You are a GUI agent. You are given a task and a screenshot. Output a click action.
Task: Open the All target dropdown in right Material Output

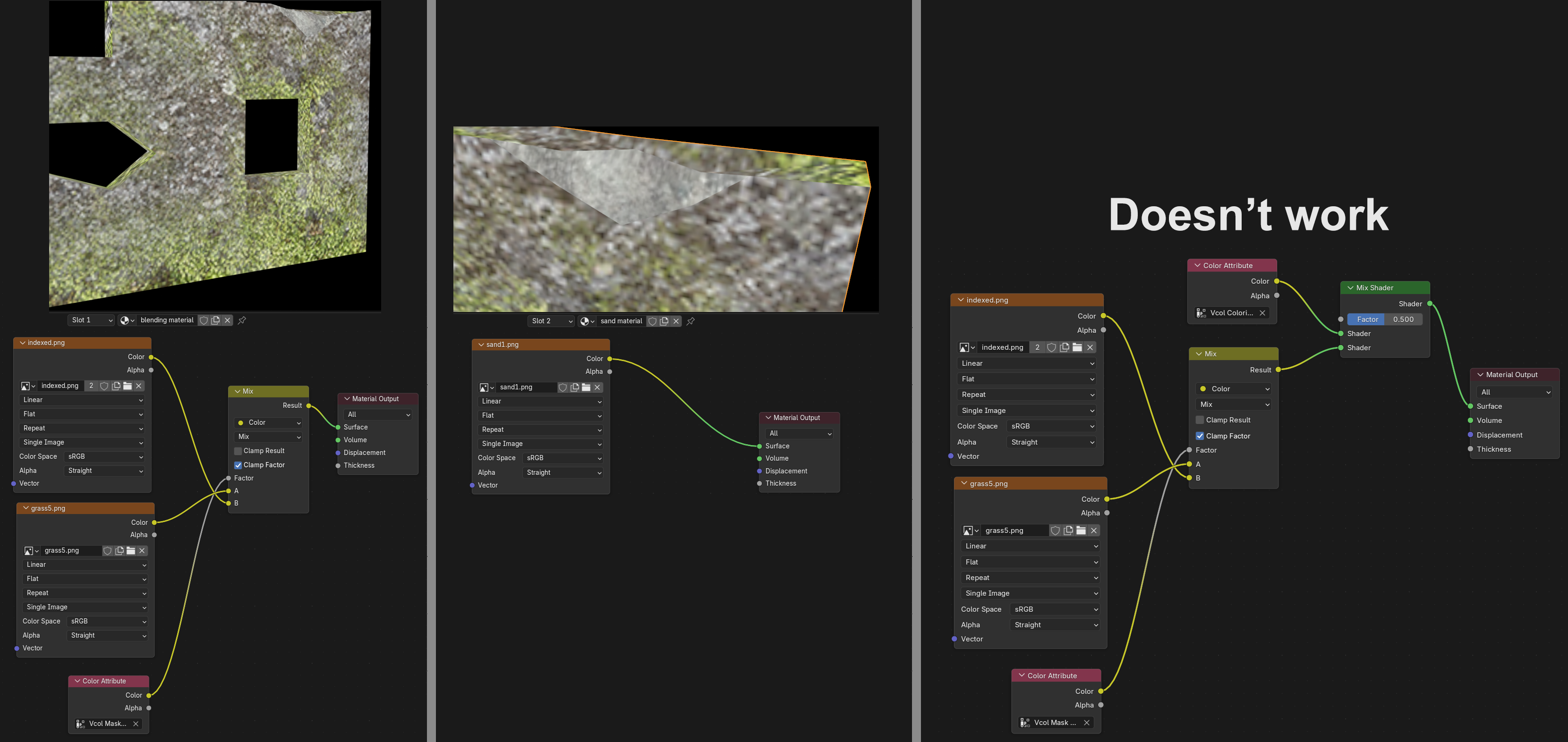(1515, 392)
